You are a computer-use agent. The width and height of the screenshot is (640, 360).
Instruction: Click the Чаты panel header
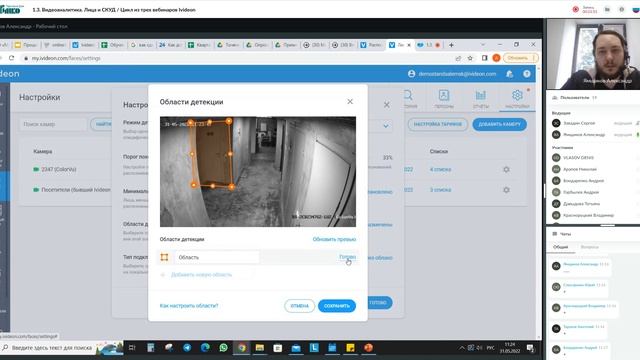click(565, 234)
